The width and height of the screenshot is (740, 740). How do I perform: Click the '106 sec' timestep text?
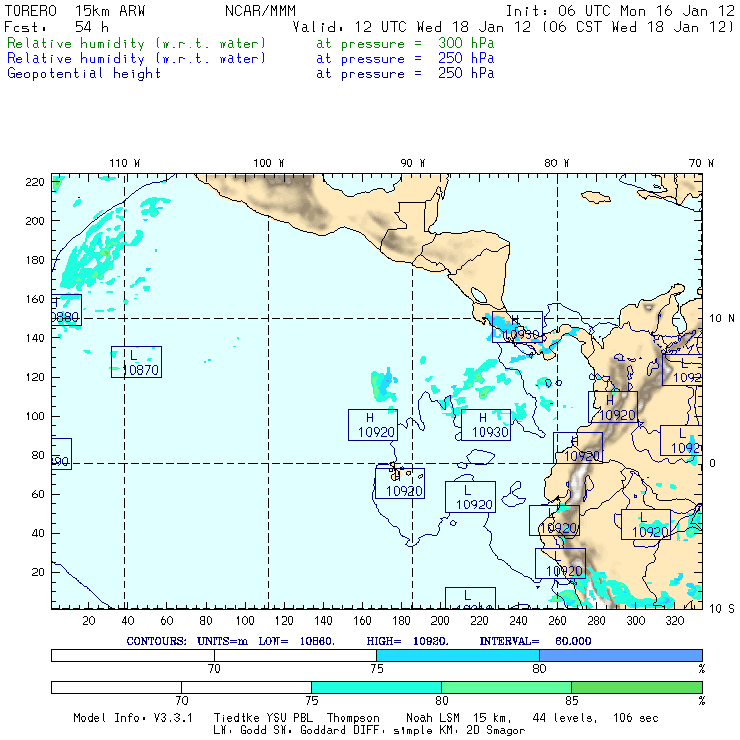[x=635, y=718]
